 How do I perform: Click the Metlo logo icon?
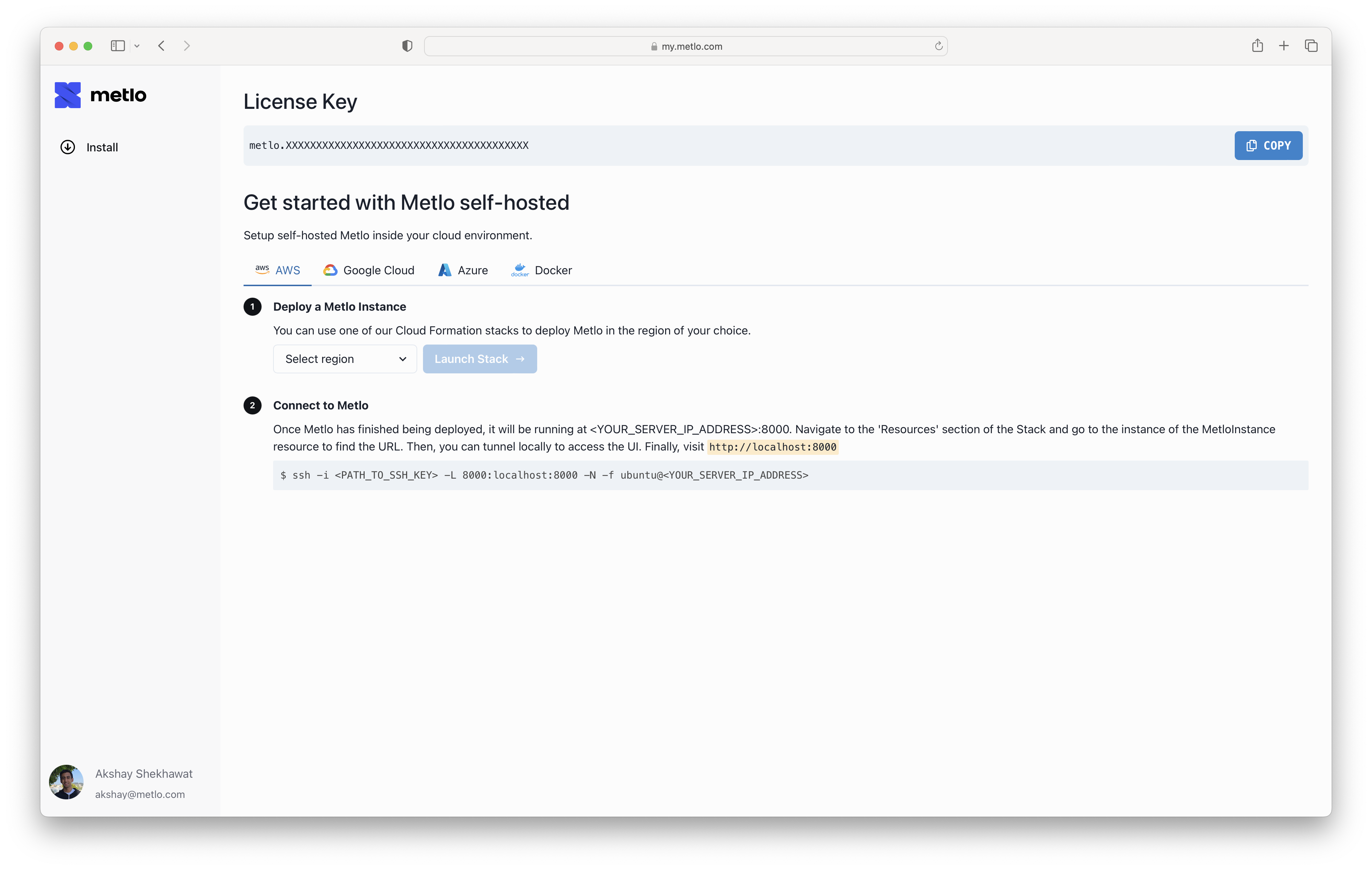coord(68,95)
